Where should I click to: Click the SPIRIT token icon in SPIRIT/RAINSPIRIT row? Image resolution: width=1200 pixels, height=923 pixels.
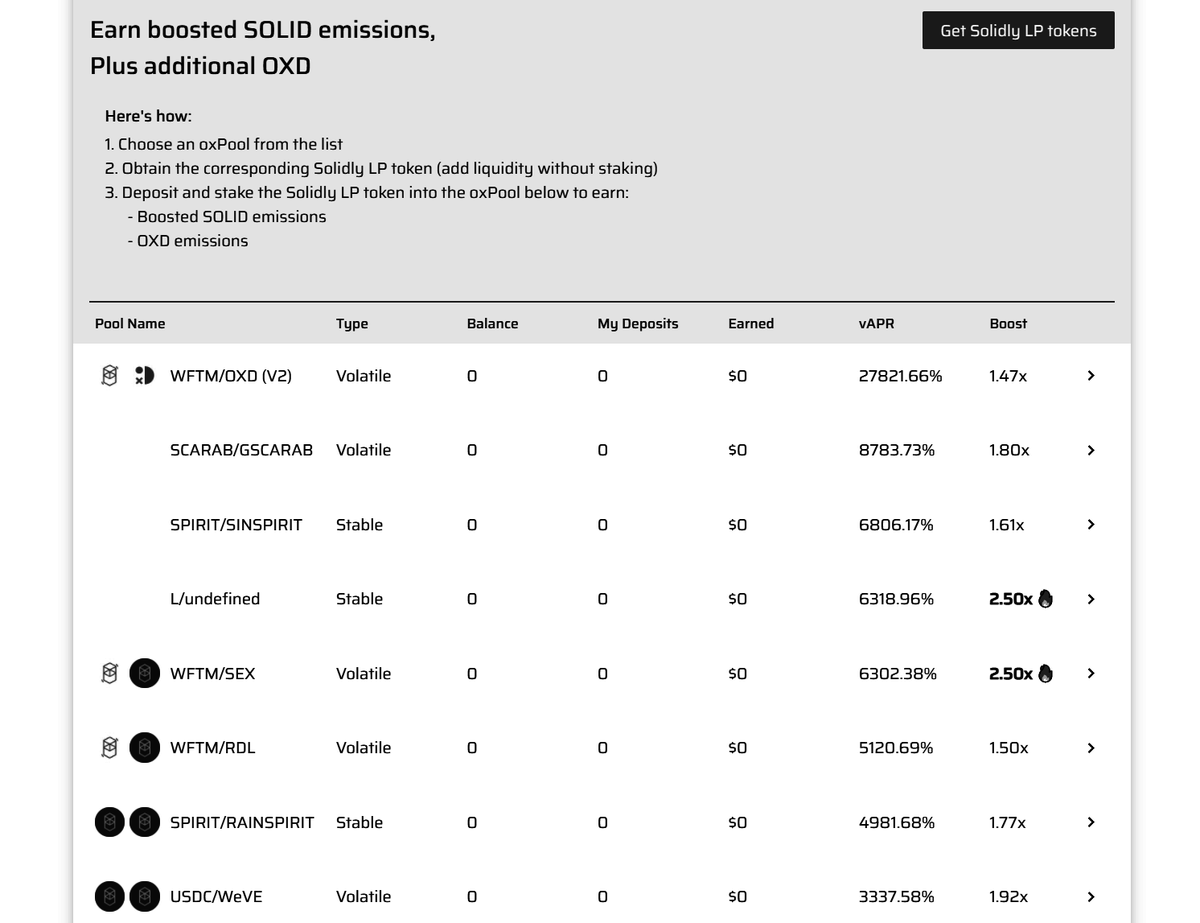(x=110, y=822)
